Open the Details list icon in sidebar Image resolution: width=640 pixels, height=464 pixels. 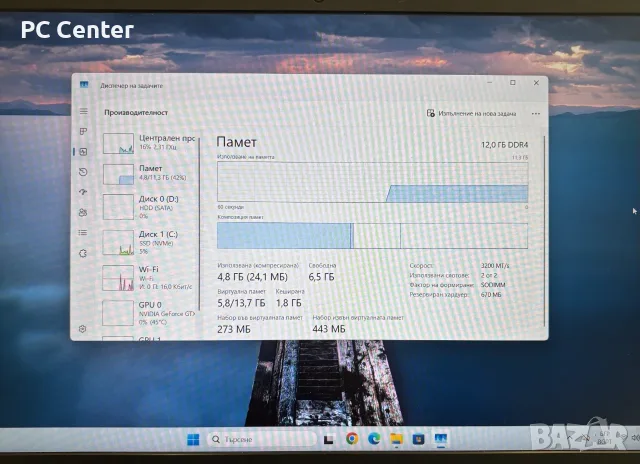83,233
